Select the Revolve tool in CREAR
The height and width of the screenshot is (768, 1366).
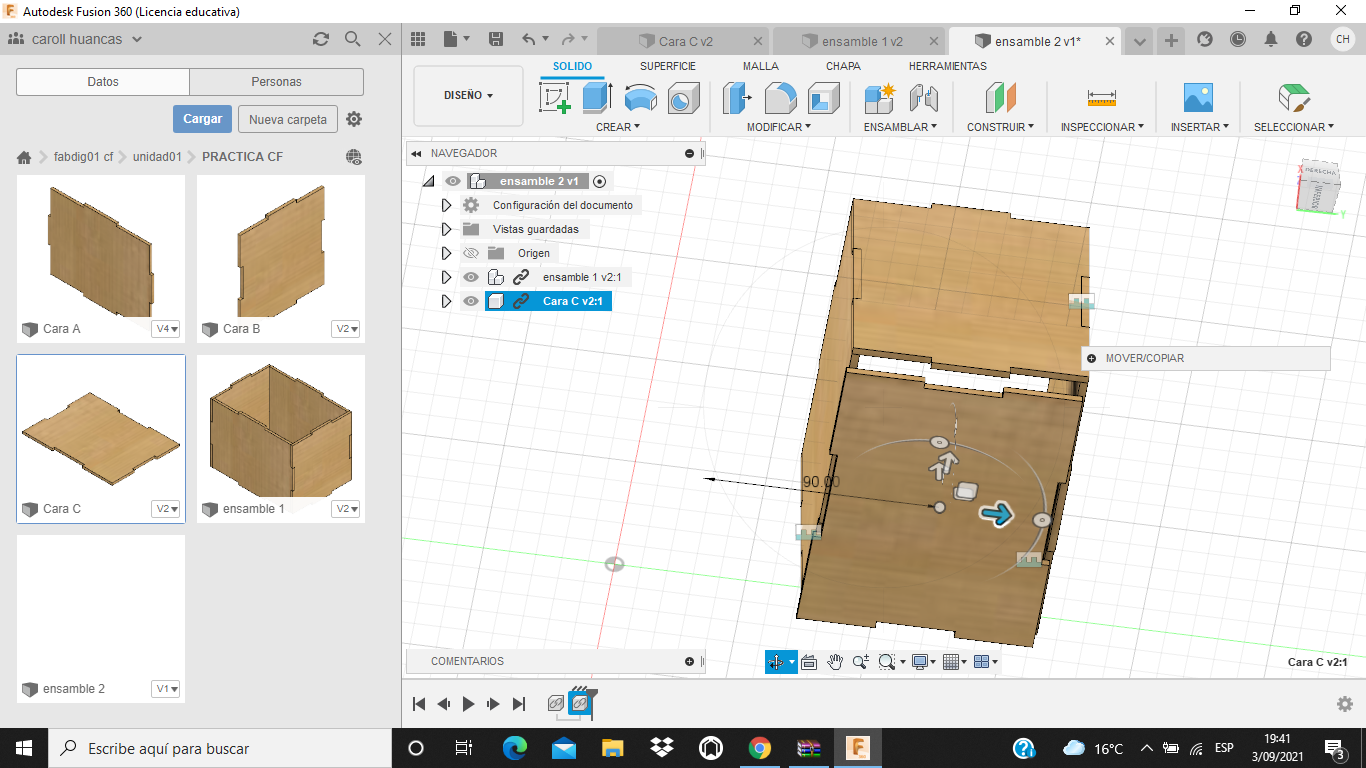tap(640, 98)
